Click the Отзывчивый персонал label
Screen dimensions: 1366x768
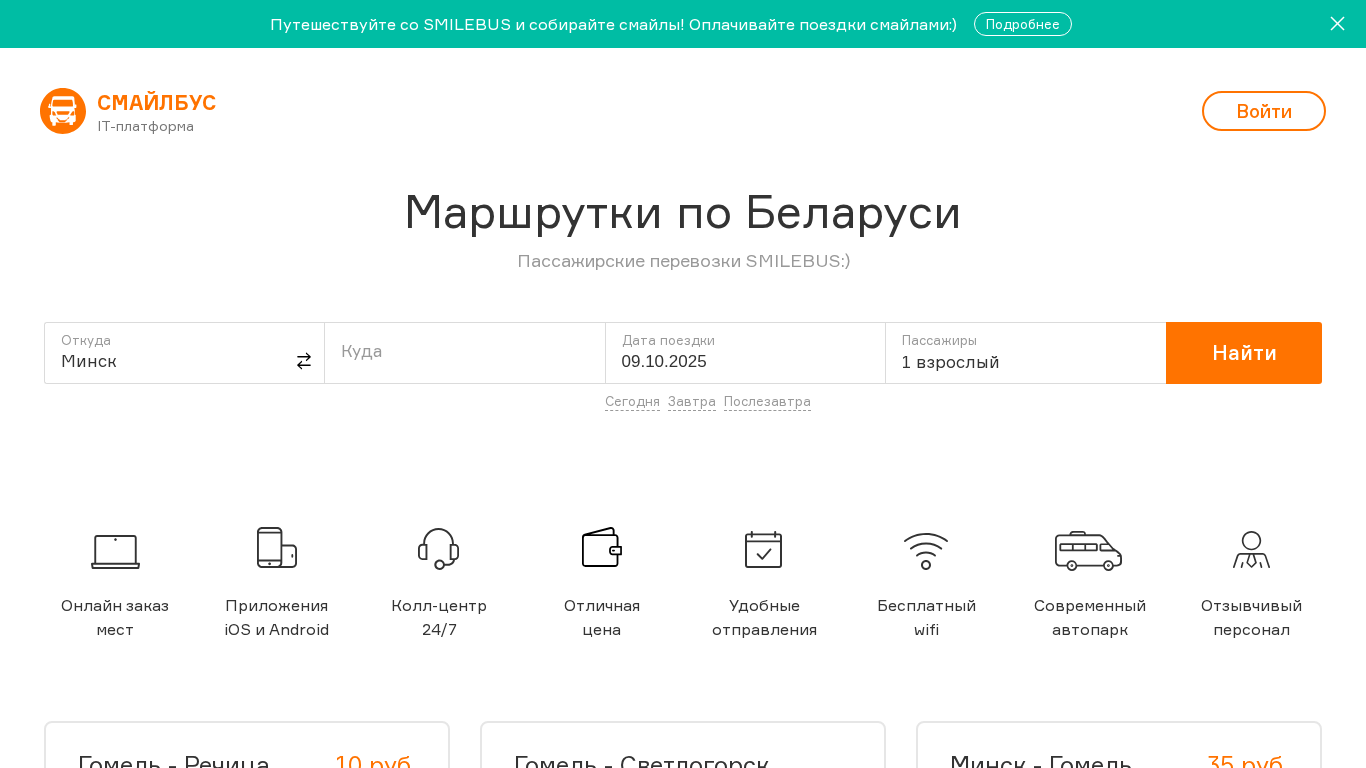pyautogui.click(x=1252, y=618)
